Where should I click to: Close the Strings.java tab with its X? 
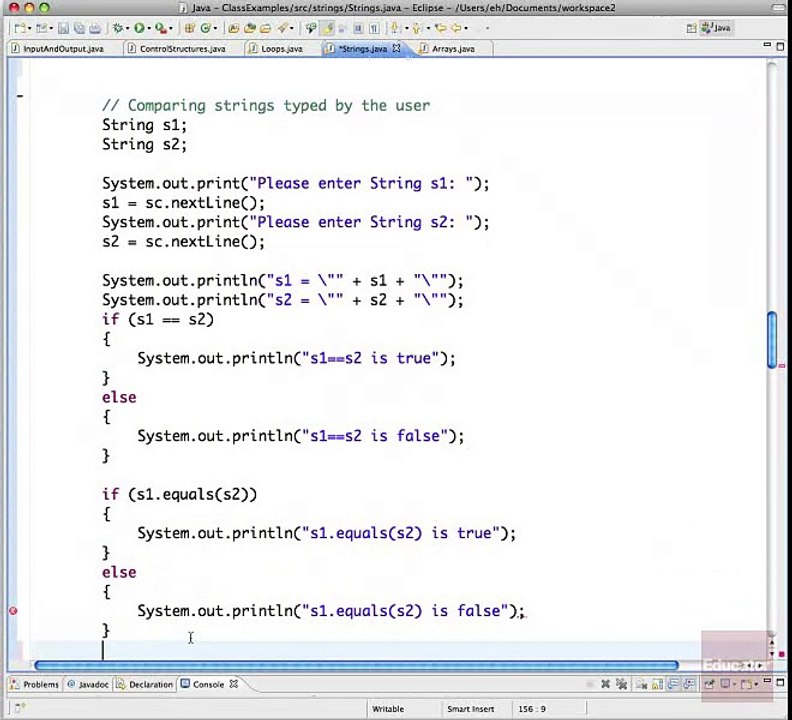click(397, 48)
